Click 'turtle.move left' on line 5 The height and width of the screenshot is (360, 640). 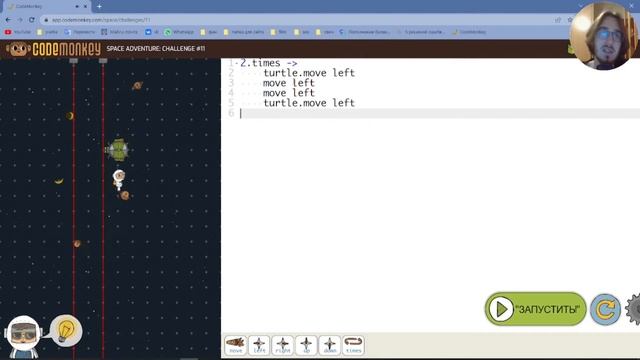(309, 103)
